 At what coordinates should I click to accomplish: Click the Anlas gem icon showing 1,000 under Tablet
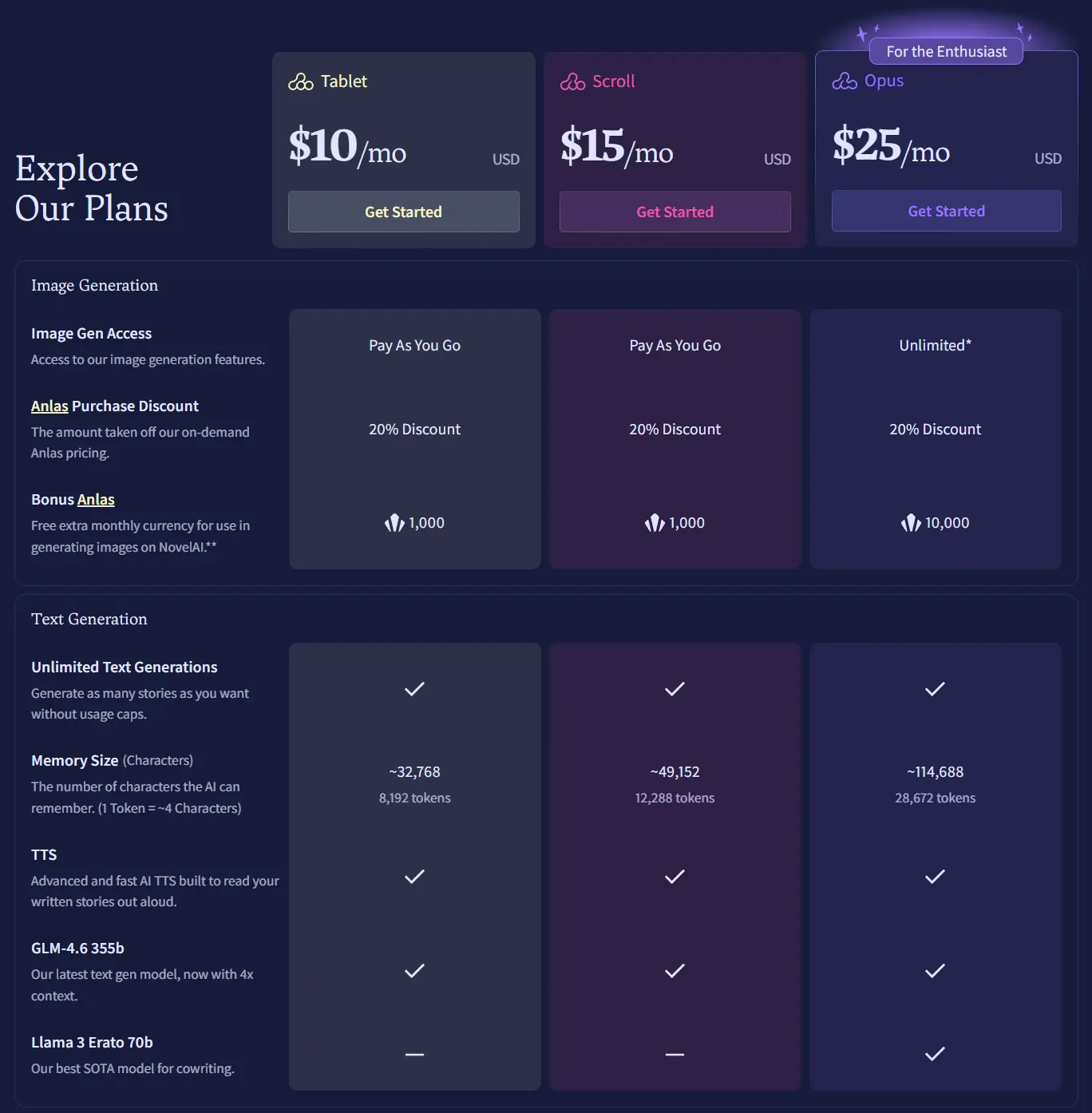coord(394,523)
